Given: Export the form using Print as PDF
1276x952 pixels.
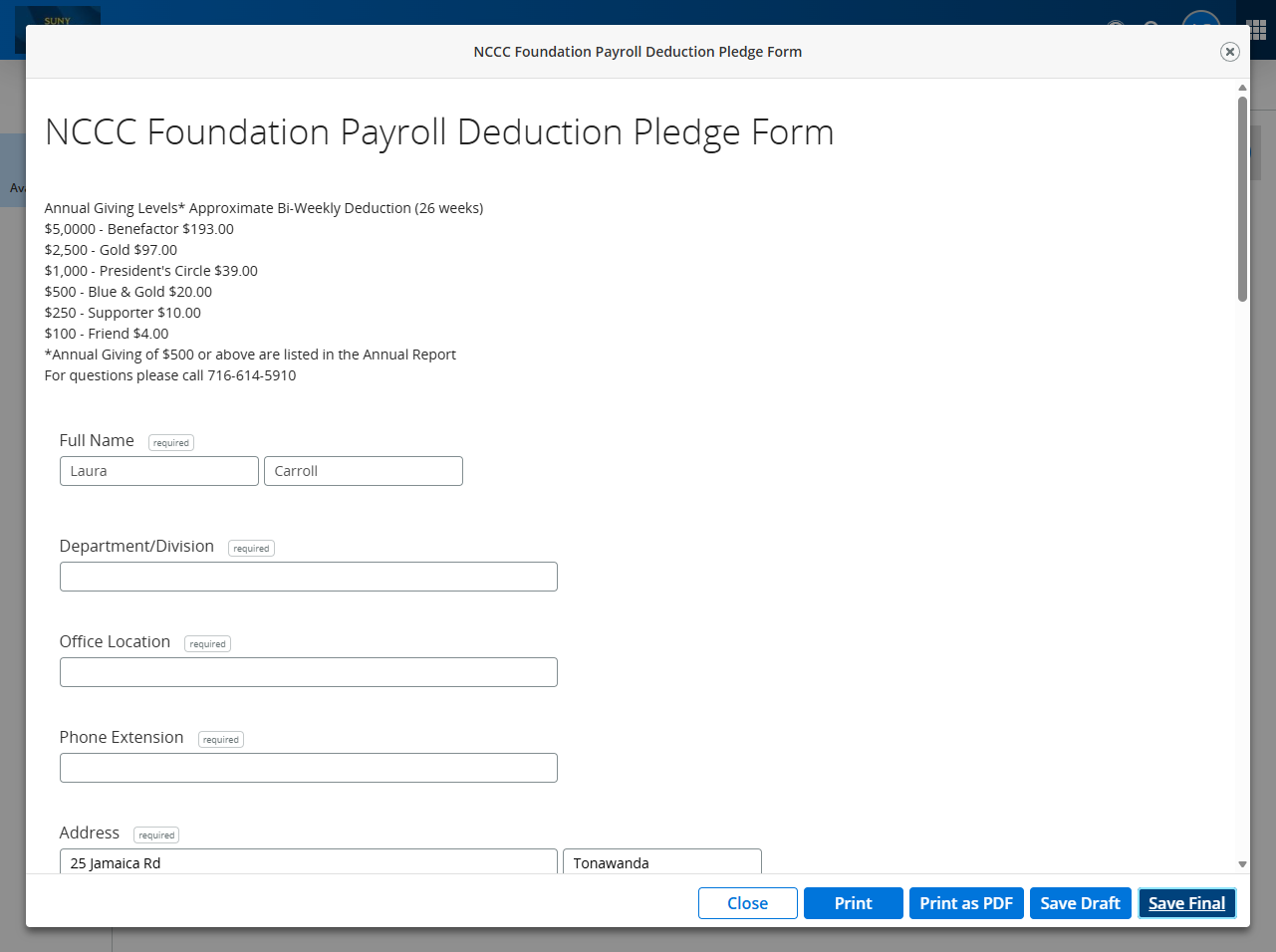Looking at the screenshot, I should 966,903.
